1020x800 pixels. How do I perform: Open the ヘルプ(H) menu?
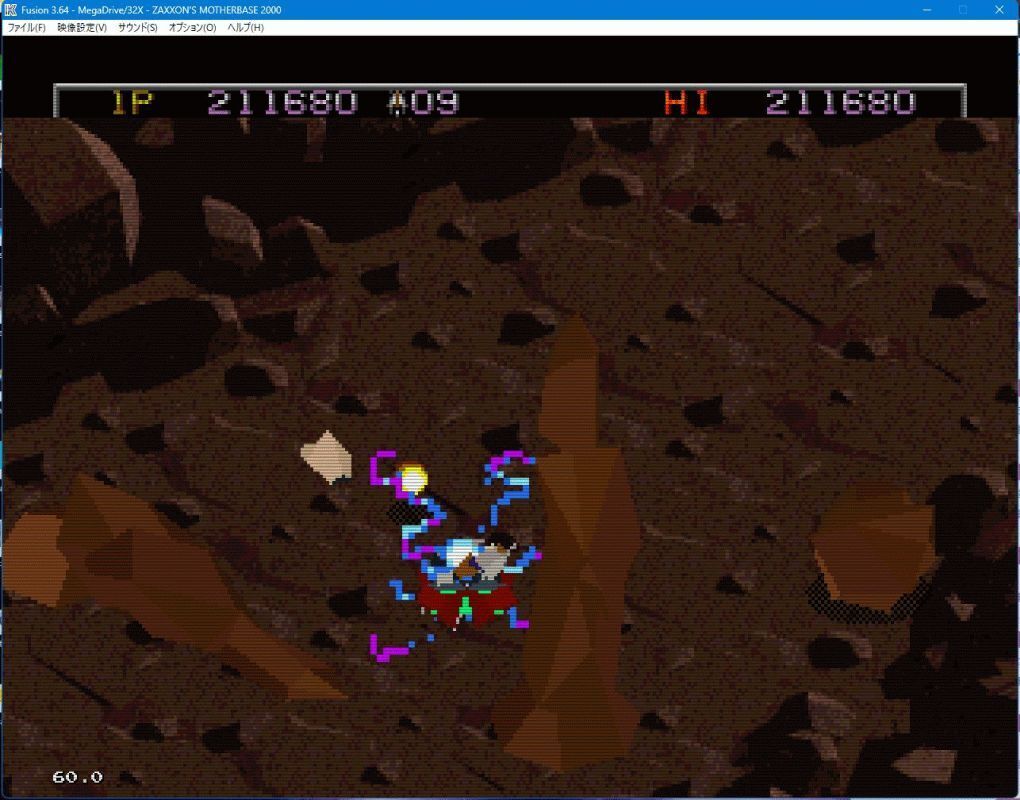[246, 28]
